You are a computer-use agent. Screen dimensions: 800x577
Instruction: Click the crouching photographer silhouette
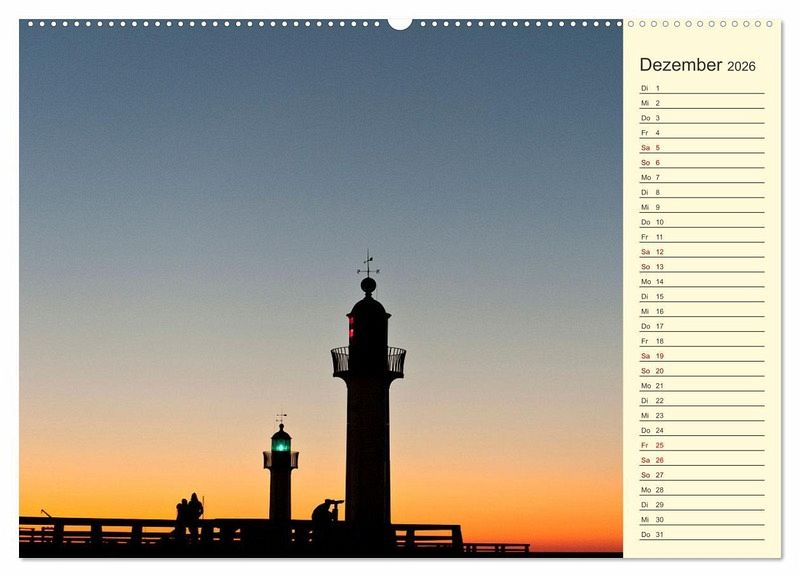point(325,512)
